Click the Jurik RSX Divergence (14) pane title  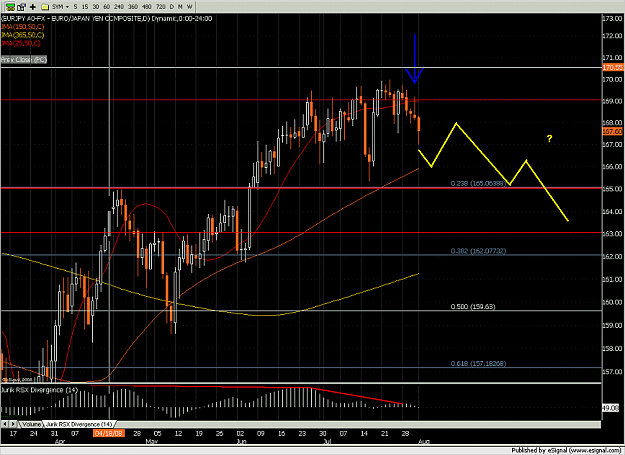[x=39, y=390]
